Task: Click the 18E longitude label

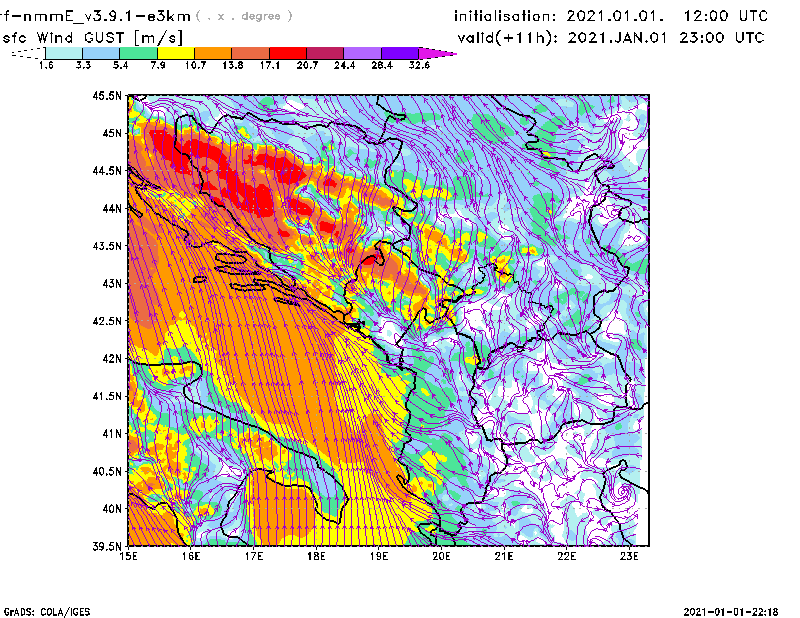Action: (x=316, y=556)
